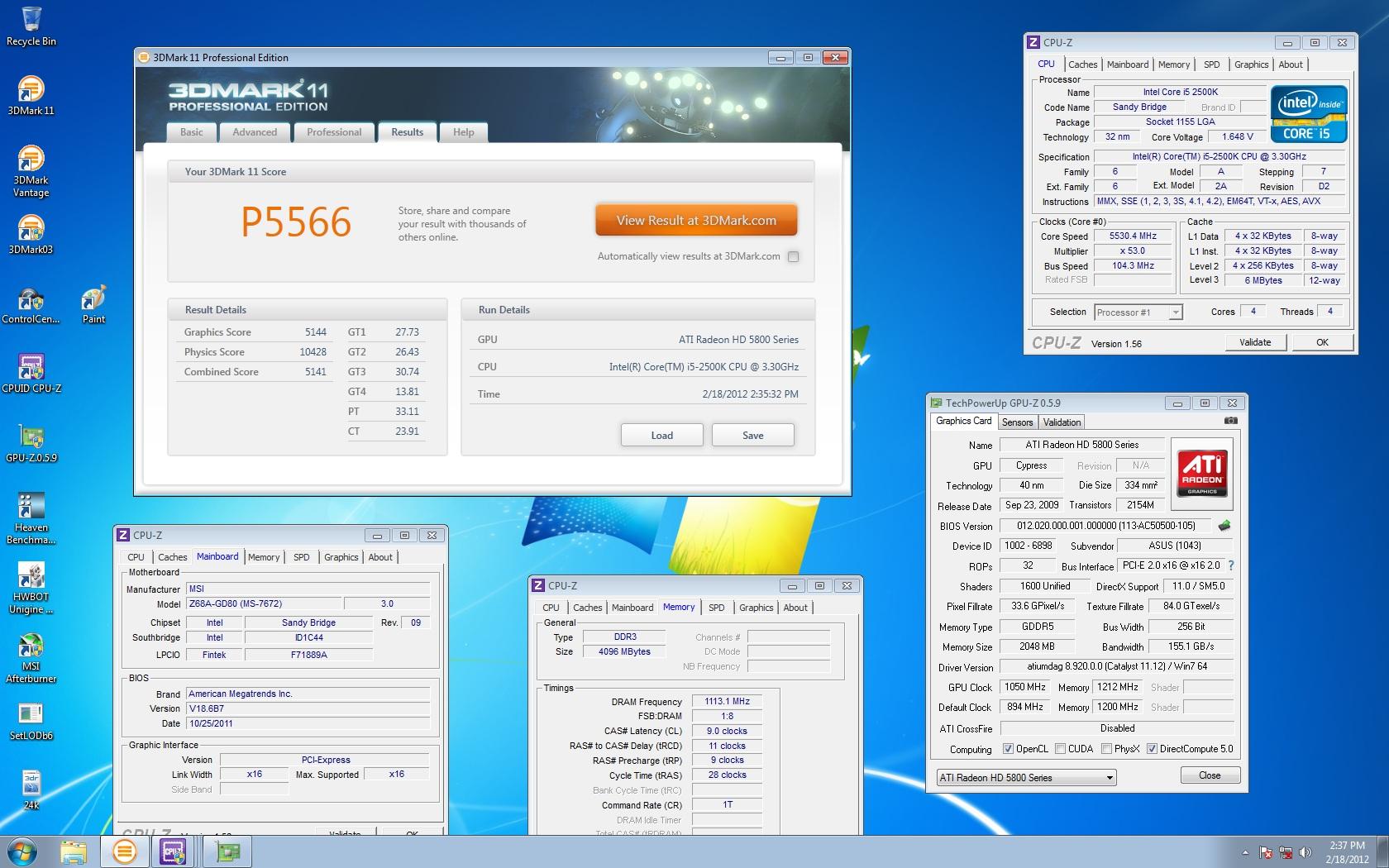The height and width of the screenshot is (868, 1389).
Task: Click the Close button in GPU-Z
Action: tap(1210, 775)
